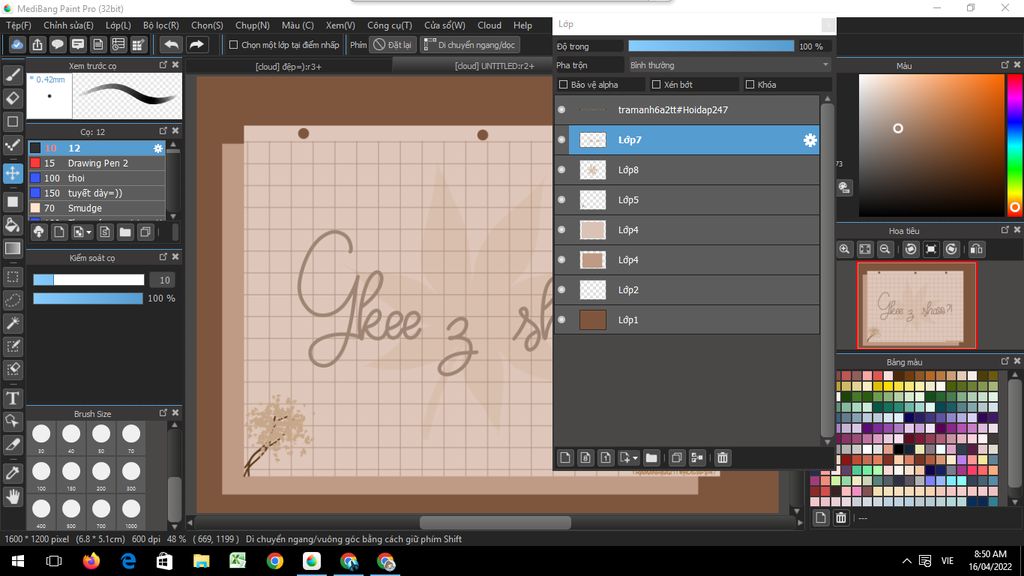
Task: Click the Undo arrow in the toolbar
Action: [171, 44]
